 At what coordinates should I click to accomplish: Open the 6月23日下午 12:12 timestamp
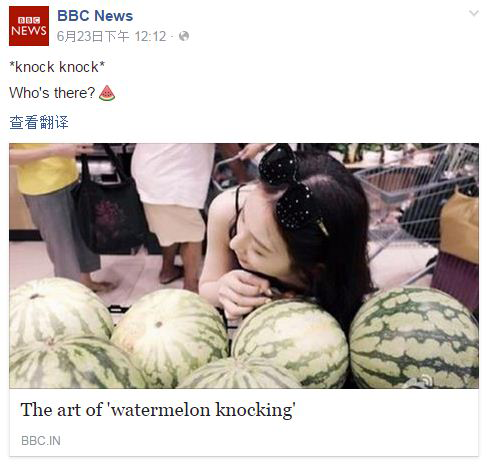point(111,36)
